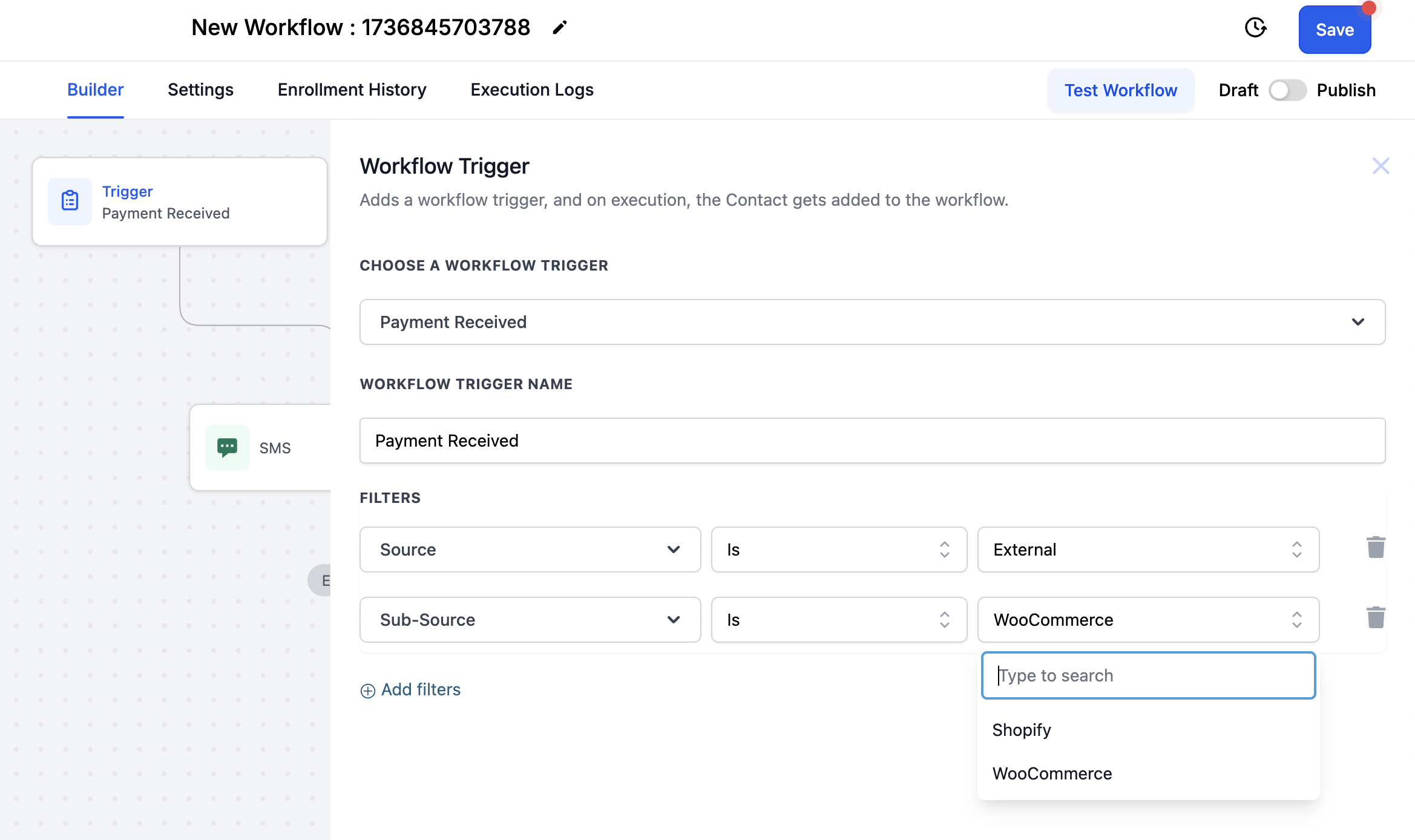The image size is (1415, 840).
Task: Switch to the Settings tab
Action: 200,90
